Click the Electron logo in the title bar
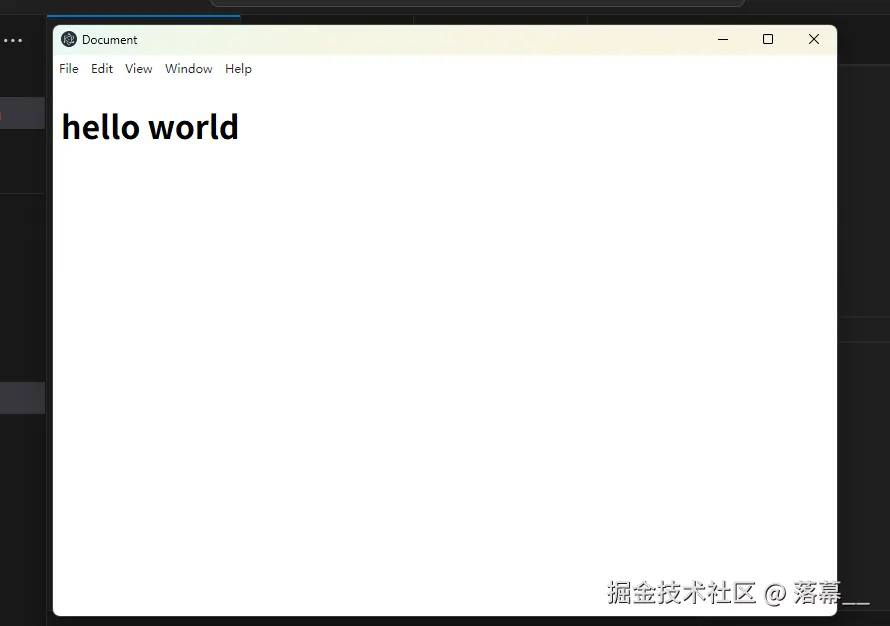Viewport: 890px width, 626px height. coord(68,39)
